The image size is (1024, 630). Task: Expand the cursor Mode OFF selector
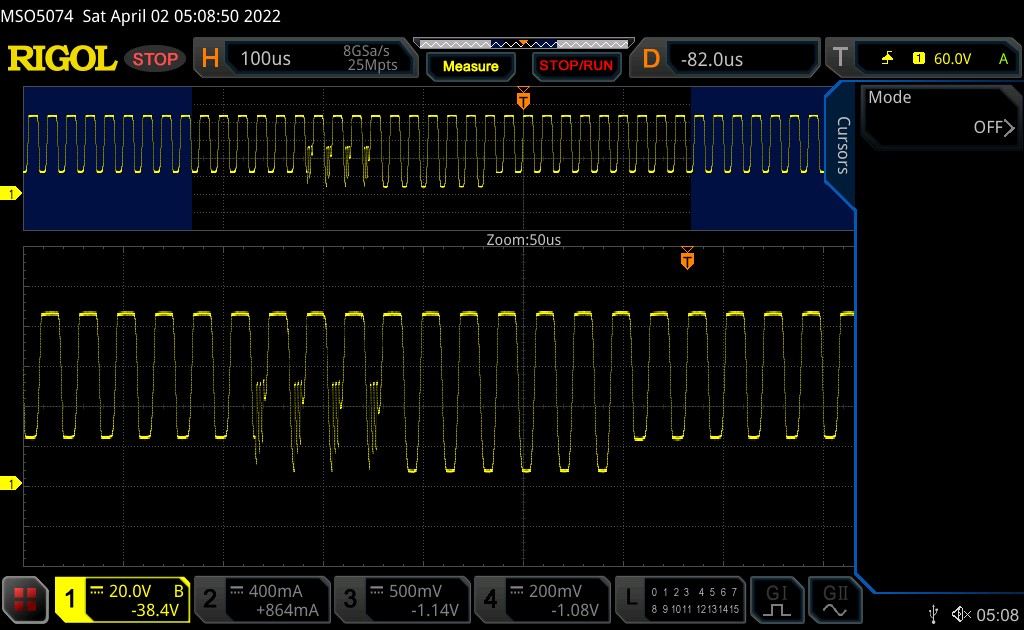click(x=940, y=116)
